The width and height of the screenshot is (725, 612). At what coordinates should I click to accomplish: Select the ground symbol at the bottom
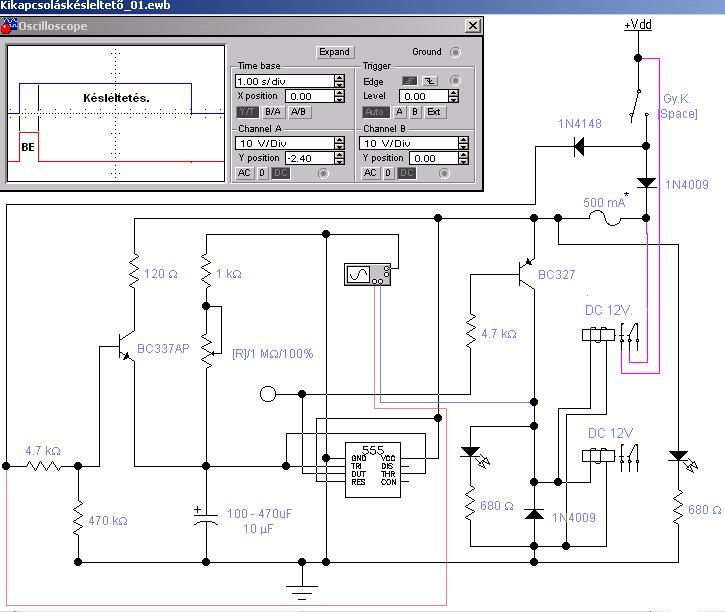(302, 591)
